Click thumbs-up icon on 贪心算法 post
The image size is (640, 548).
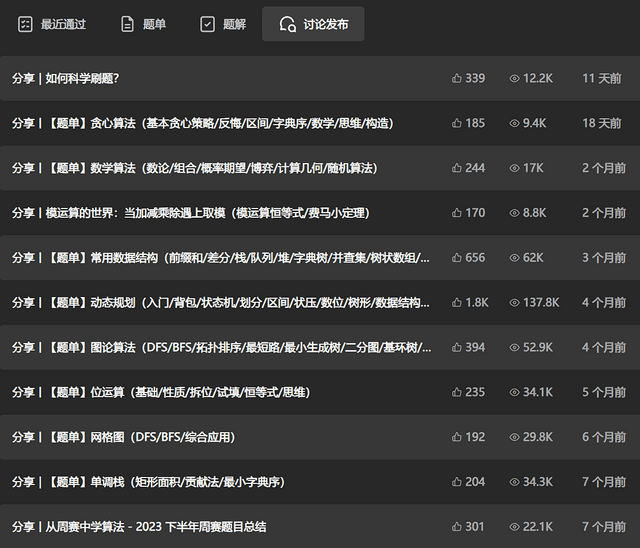[457, 123]
